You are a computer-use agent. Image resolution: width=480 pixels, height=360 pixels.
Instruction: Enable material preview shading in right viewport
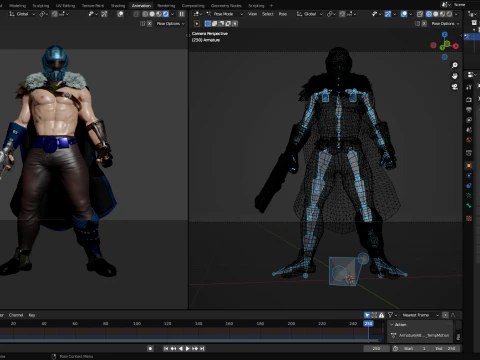click(x=442, y=14)
